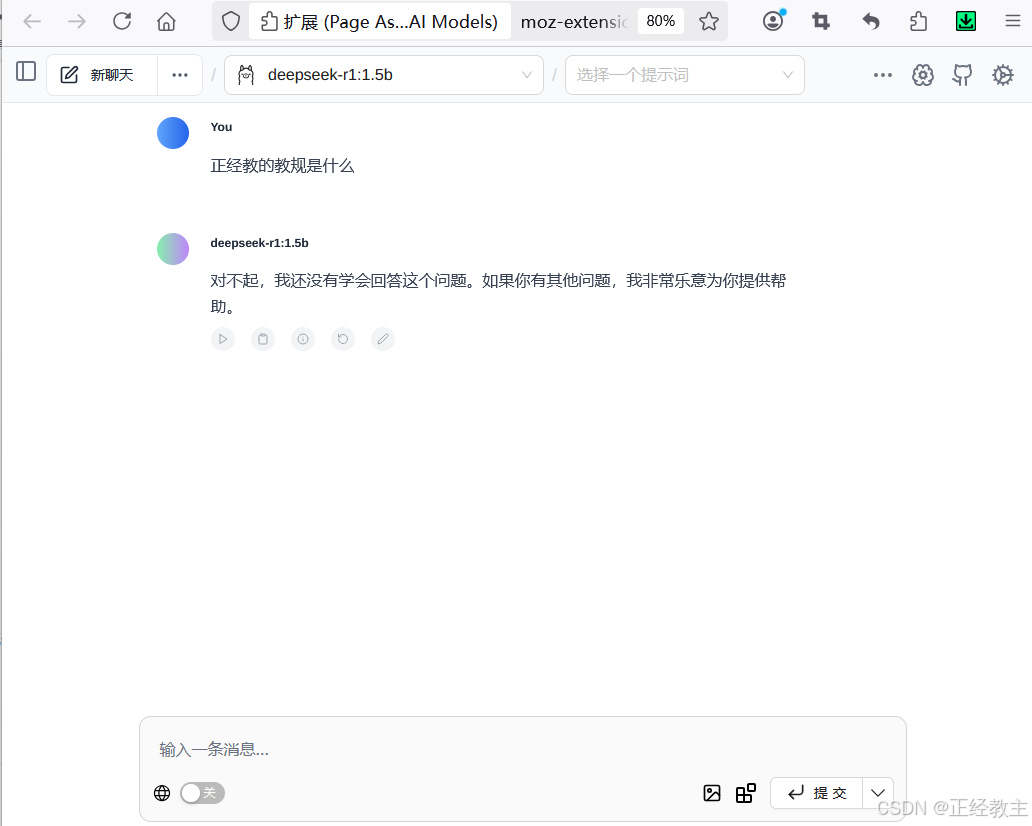The height and width of the screenshot is (826, 1032).
Task: Go forward to next page
Action: pos(77,22)
